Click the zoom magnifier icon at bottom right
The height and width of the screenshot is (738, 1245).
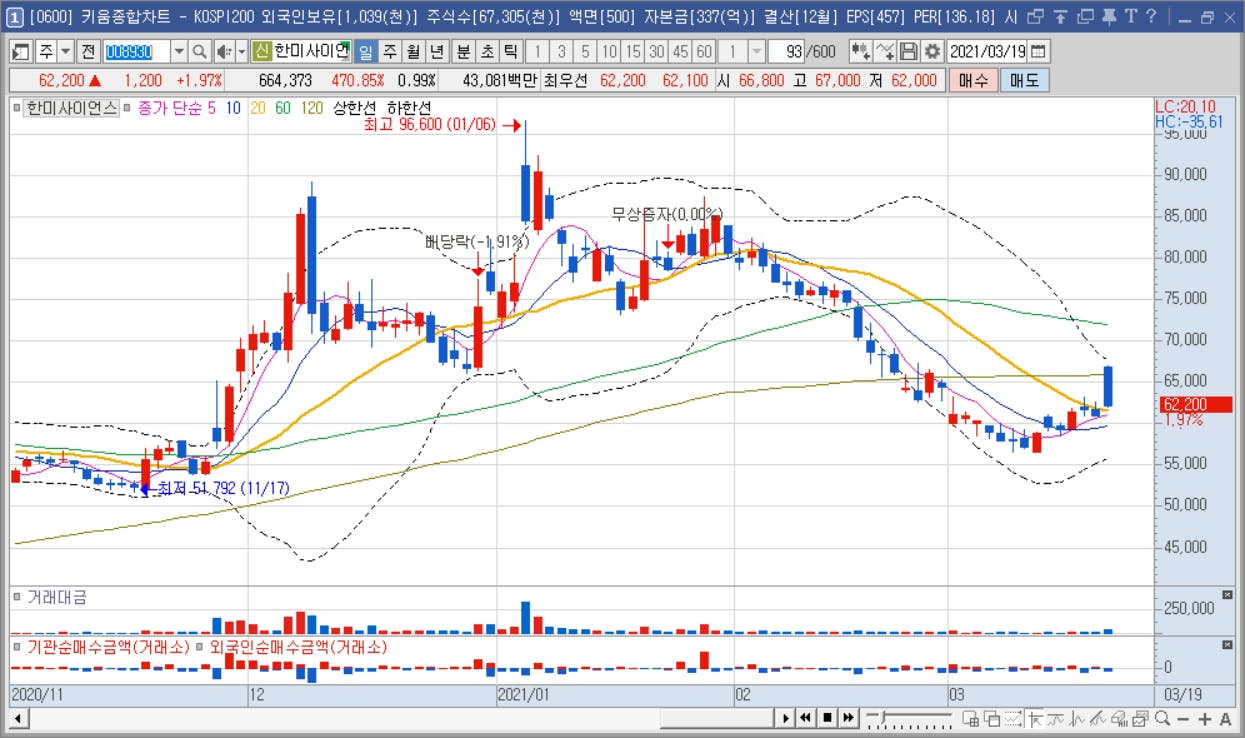tap(1162, 718)
